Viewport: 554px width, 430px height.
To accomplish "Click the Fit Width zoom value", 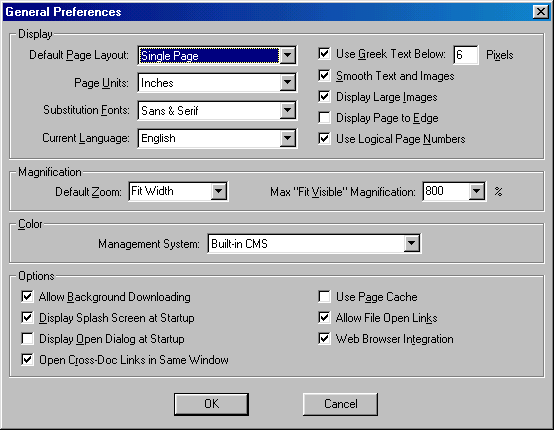I will coord(152,191).
